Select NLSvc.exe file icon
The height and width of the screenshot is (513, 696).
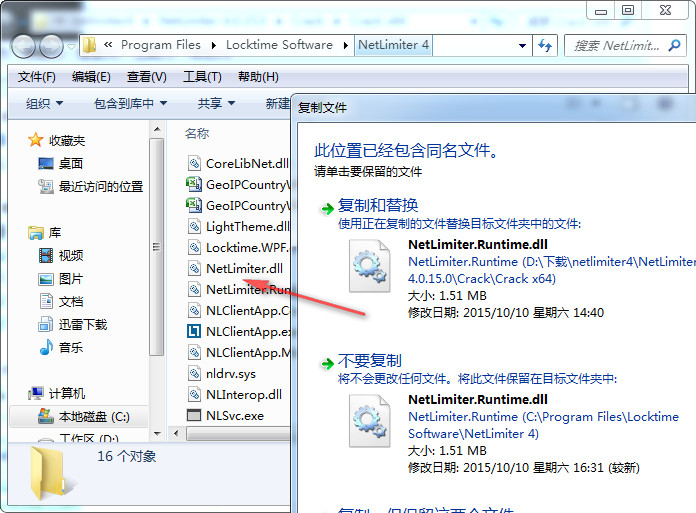[194, 415]
